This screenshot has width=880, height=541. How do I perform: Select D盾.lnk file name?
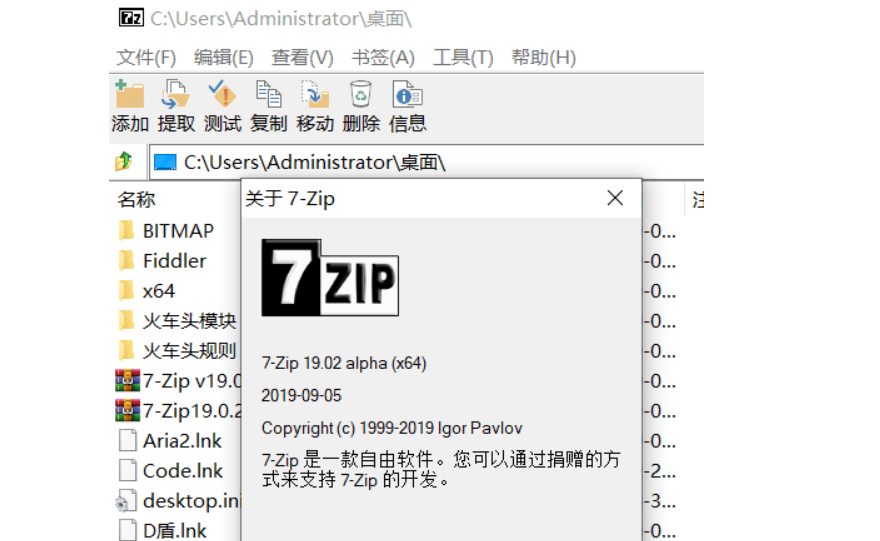pos(175,531)
